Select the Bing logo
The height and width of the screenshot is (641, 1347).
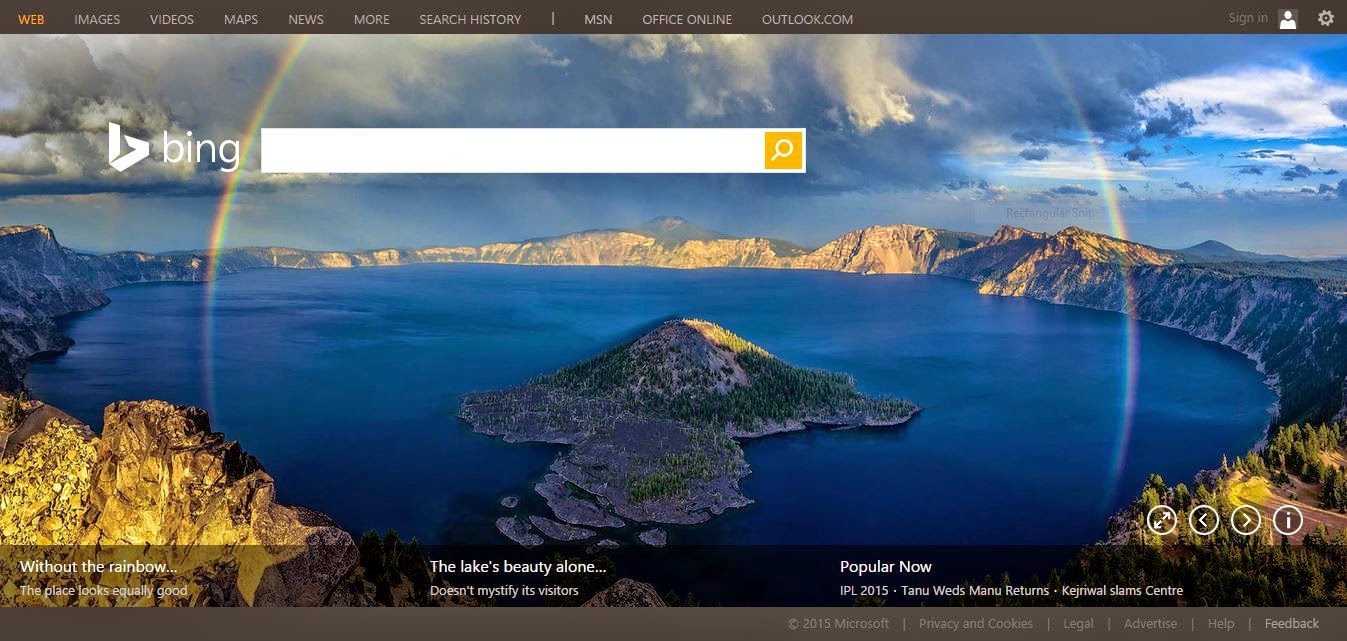pos(174,149)
